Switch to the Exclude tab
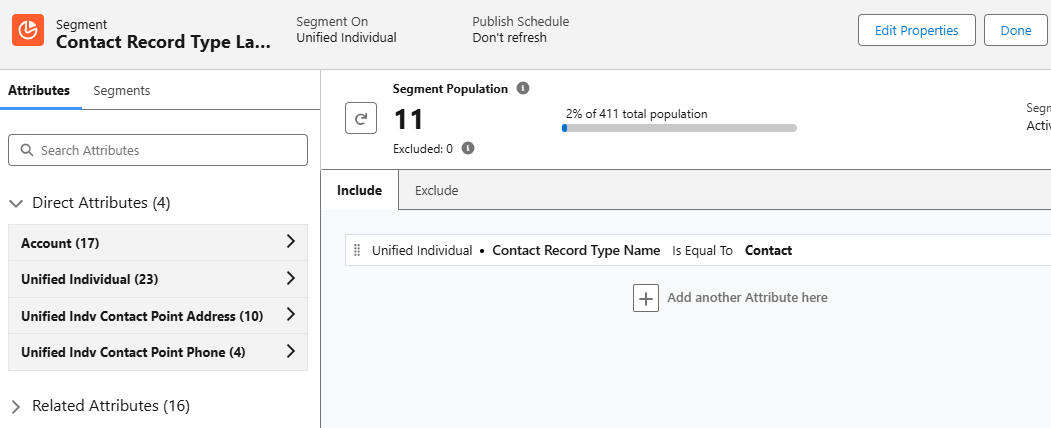Screen dimensions: 1051x428 click(436, 190)
